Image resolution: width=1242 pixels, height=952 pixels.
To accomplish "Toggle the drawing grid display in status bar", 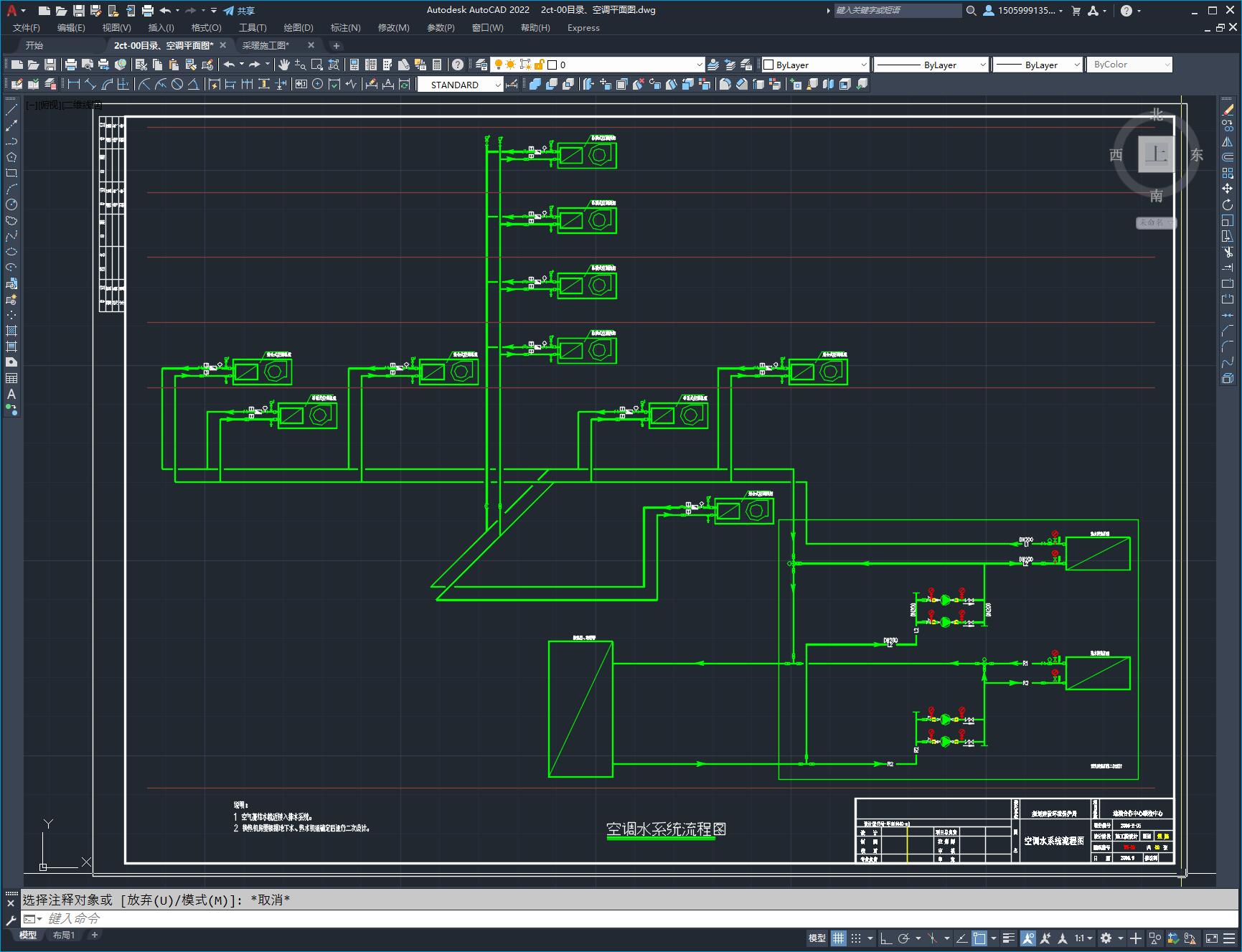I will click(x=839, y=938).
